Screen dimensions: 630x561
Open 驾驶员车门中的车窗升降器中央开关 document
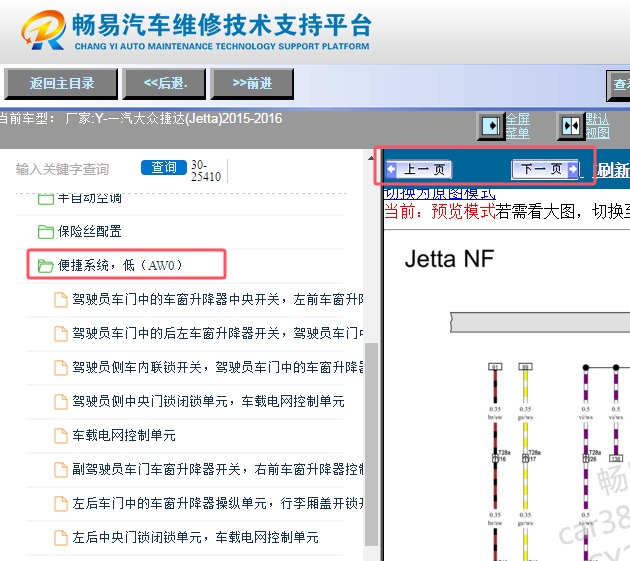(x=217, y=299)
